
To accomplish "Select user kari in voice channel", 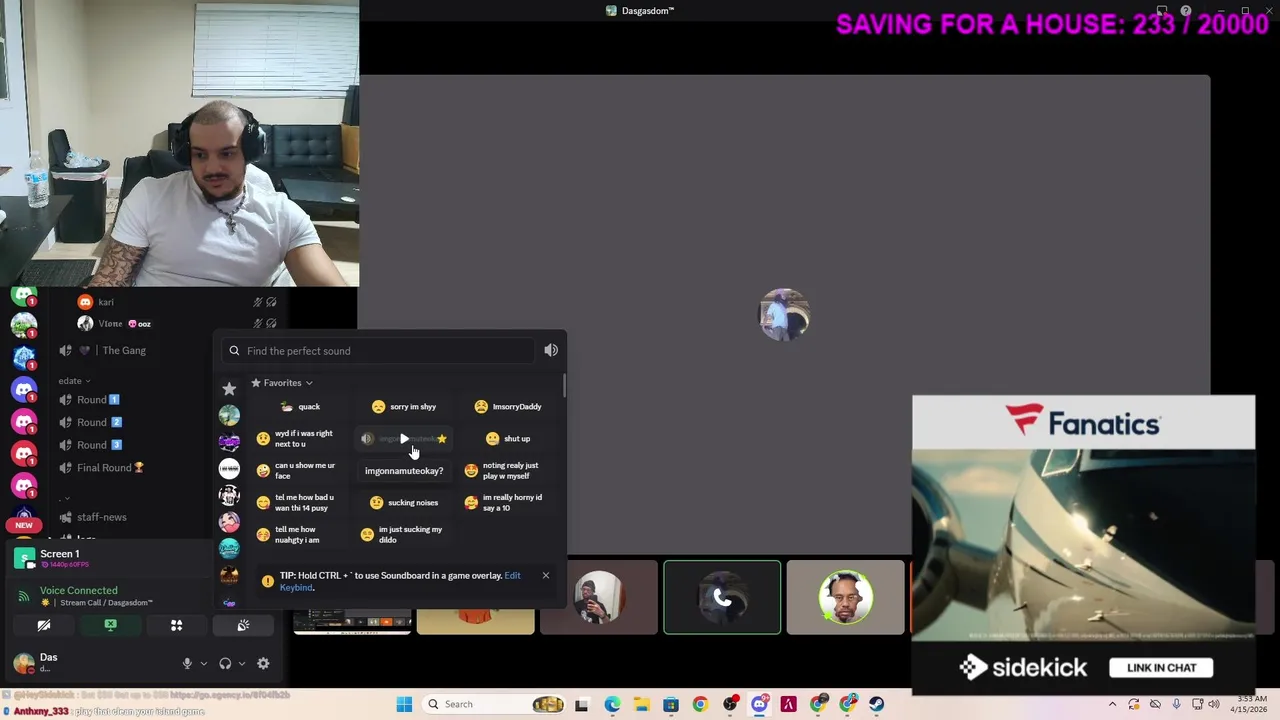I will tap(95, 302).
